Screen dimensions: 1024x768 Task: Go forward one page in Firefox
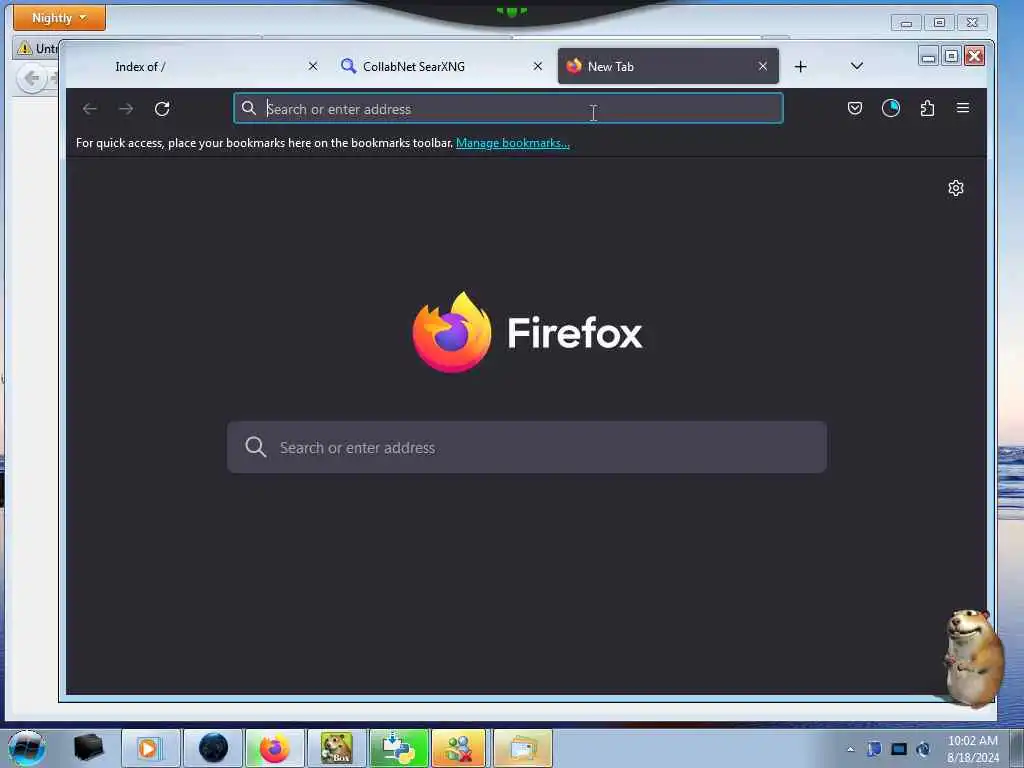(x=126, y=109)
